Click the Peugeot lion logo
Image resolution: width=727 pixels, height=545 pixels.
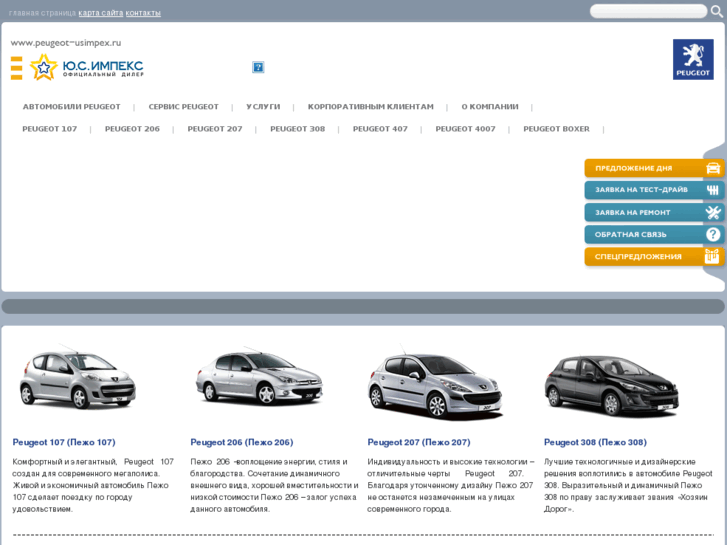[x=693, y=59]
